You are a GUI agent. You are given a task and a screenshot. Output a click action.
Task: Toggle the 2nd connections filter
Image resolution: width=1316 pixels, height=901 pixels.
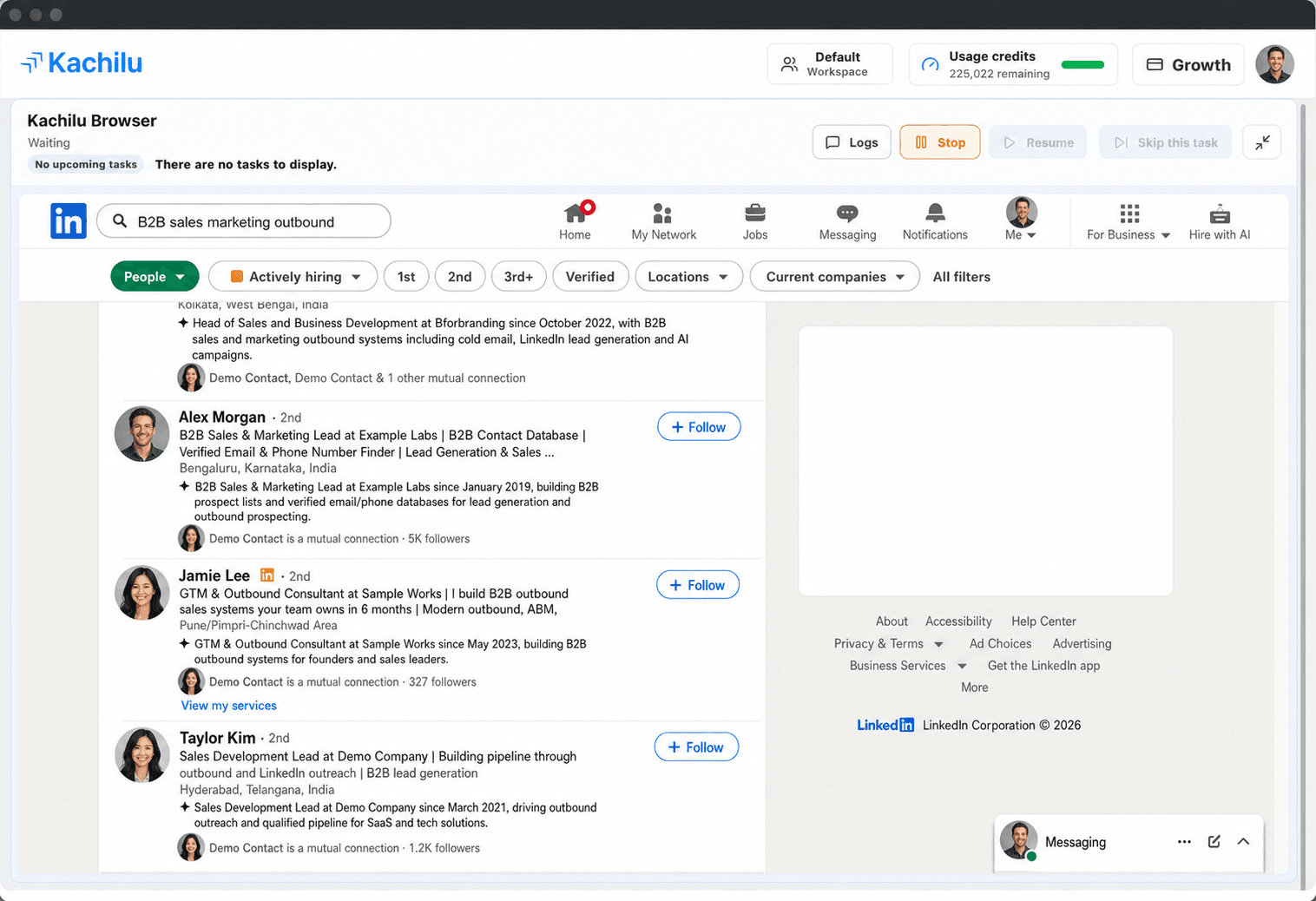pyautogui.click(x=459, y=277)
